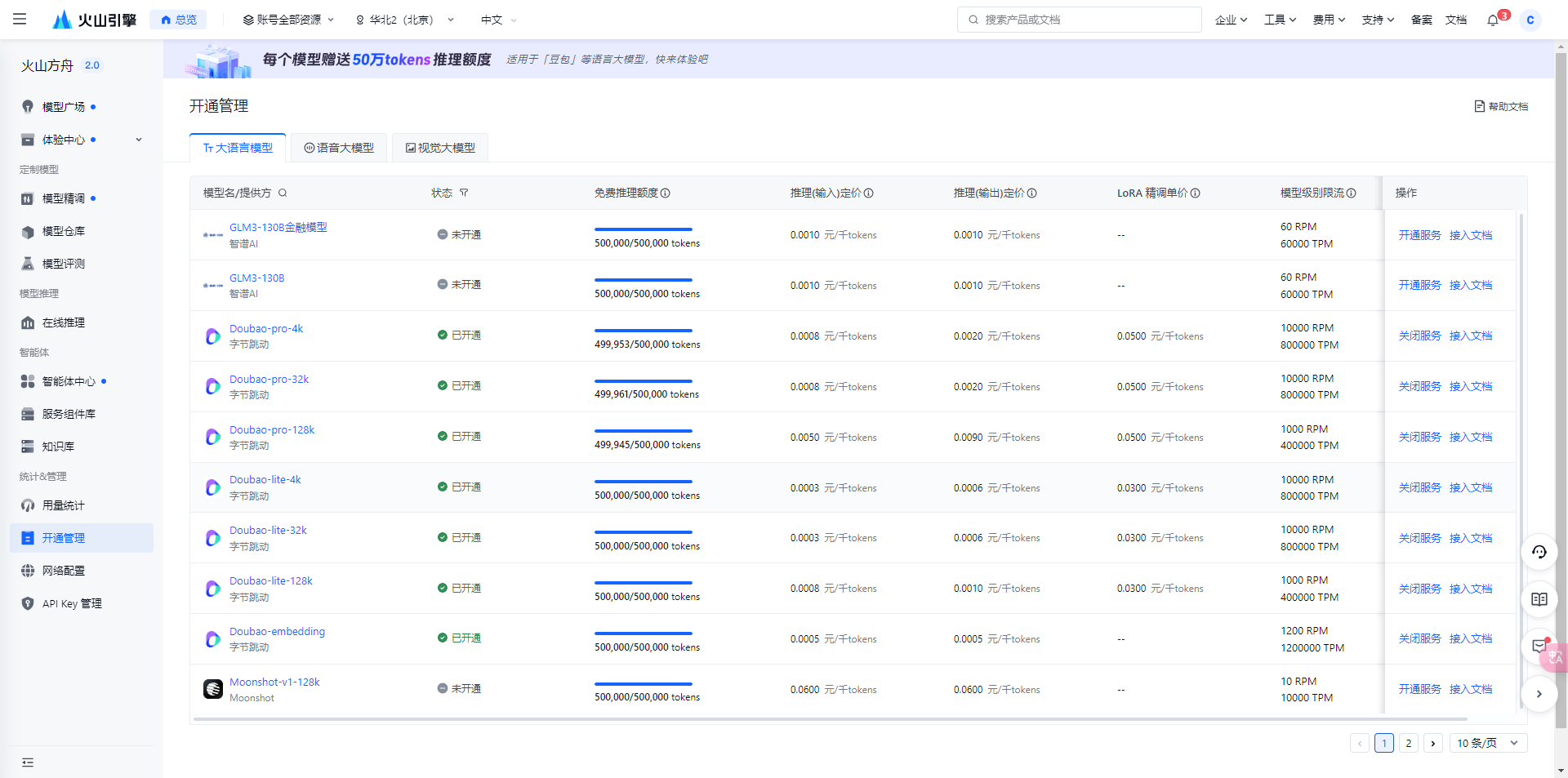The width and height of the screenshot is (1568, 778).
Task: Open the hamburger menu at top-left
Action: (20, 19)
